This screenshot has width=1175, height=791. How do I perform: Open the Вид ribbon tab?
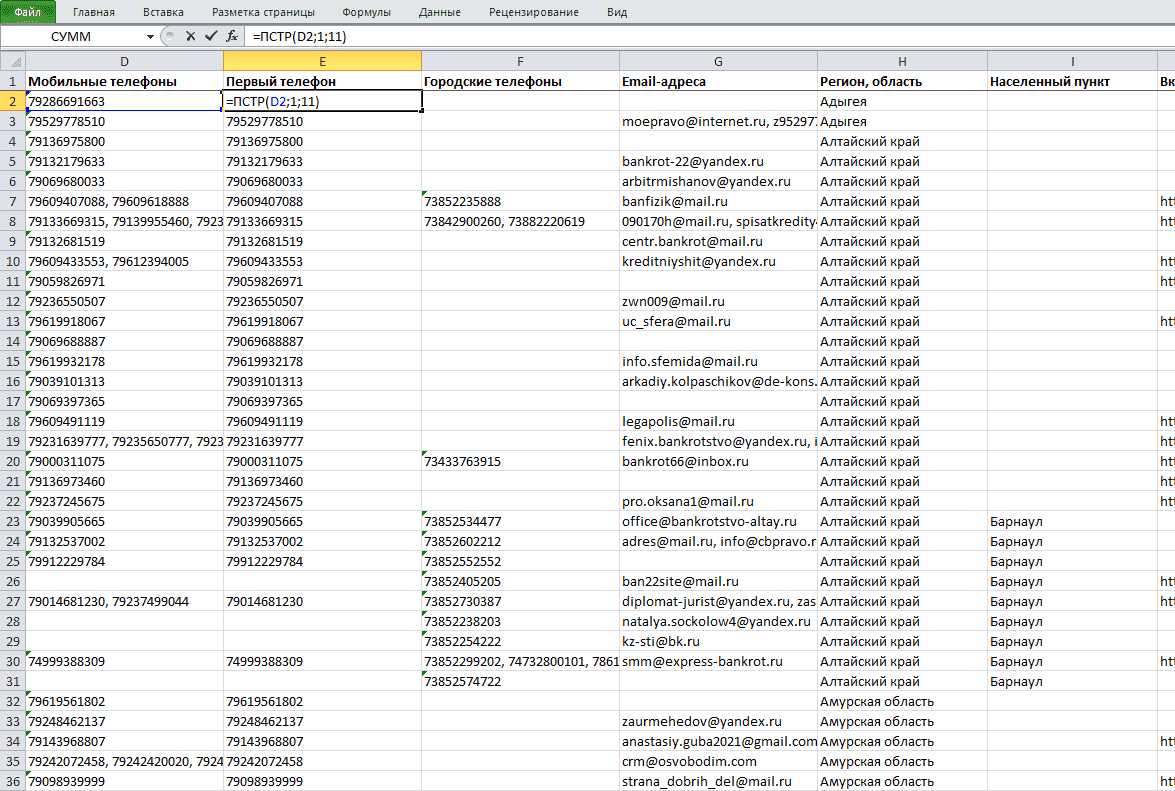[617, 12]
